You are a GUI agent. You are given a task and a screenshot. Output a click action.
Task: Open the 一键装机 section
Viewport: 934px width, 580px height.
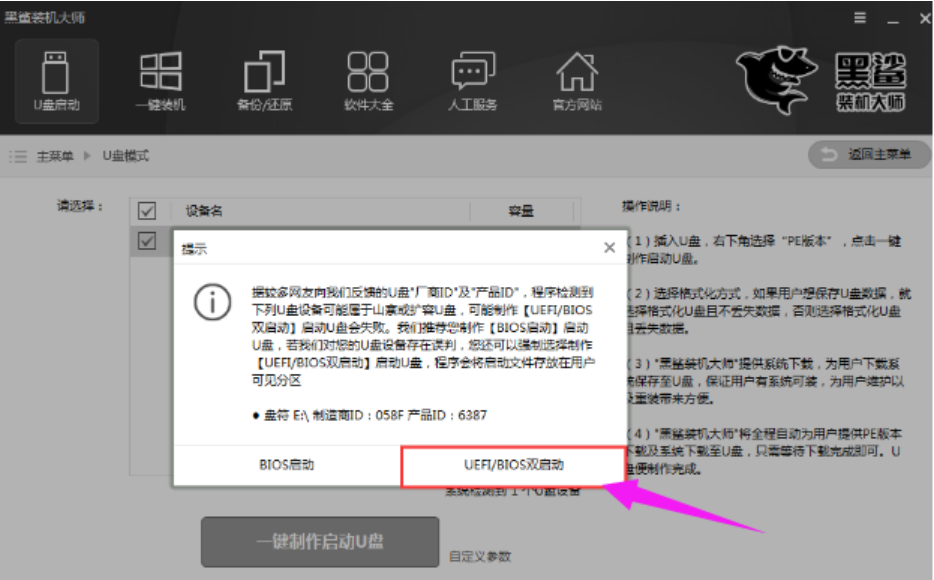(x=160, y=81)
